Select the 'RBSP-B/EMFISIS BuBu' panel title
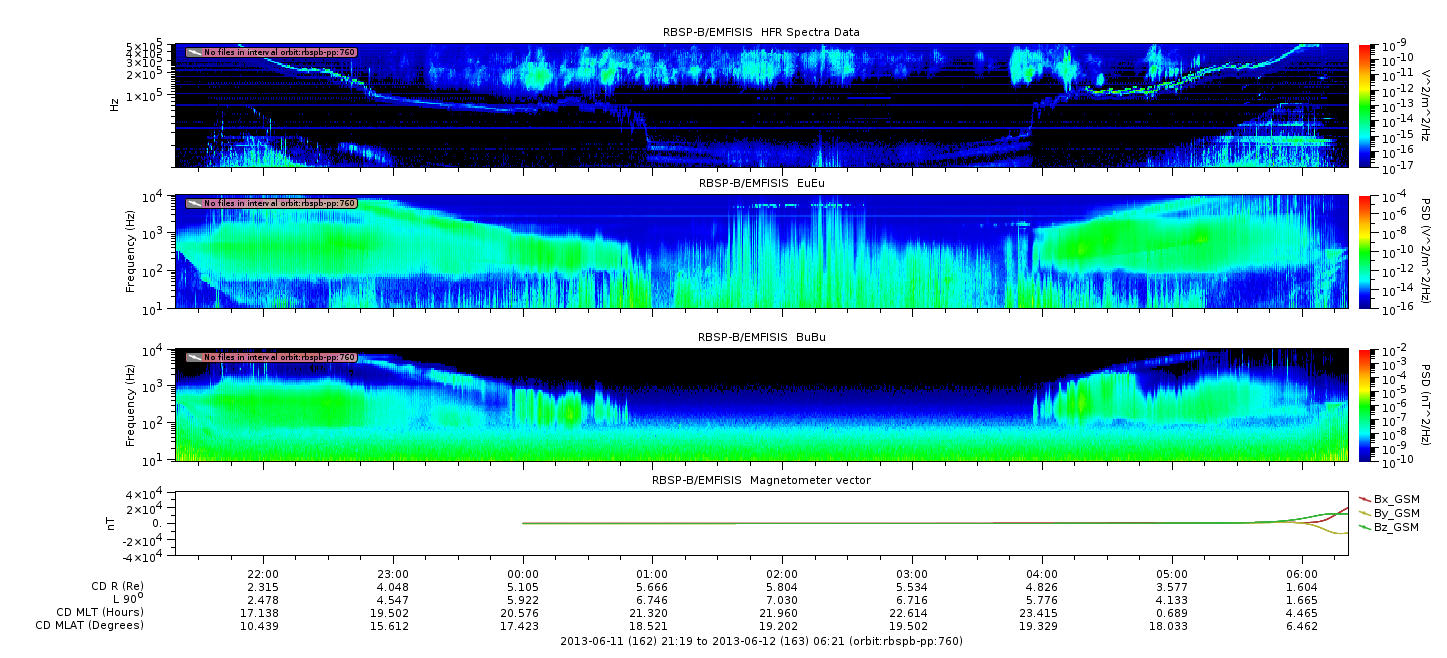The image size is (1447, 658). pos(761,337)
